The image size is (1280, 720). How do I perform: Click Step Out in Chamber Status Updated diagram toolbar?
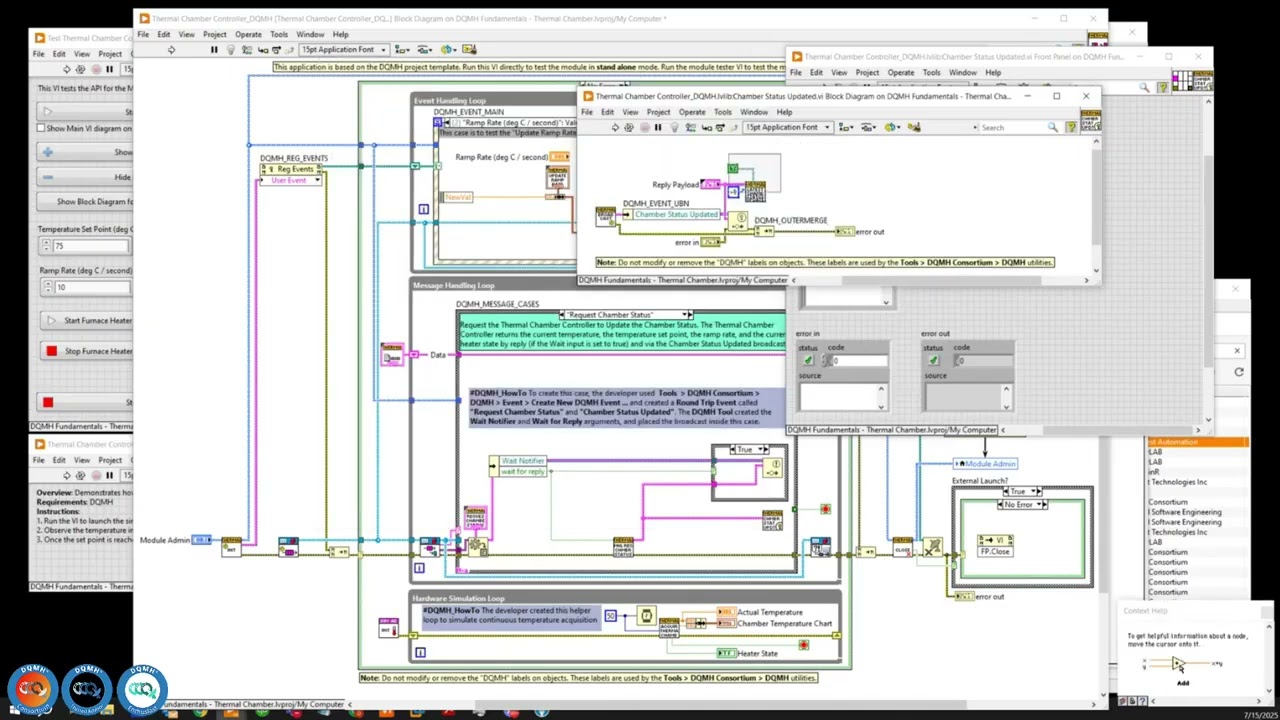tap(733, 127)
